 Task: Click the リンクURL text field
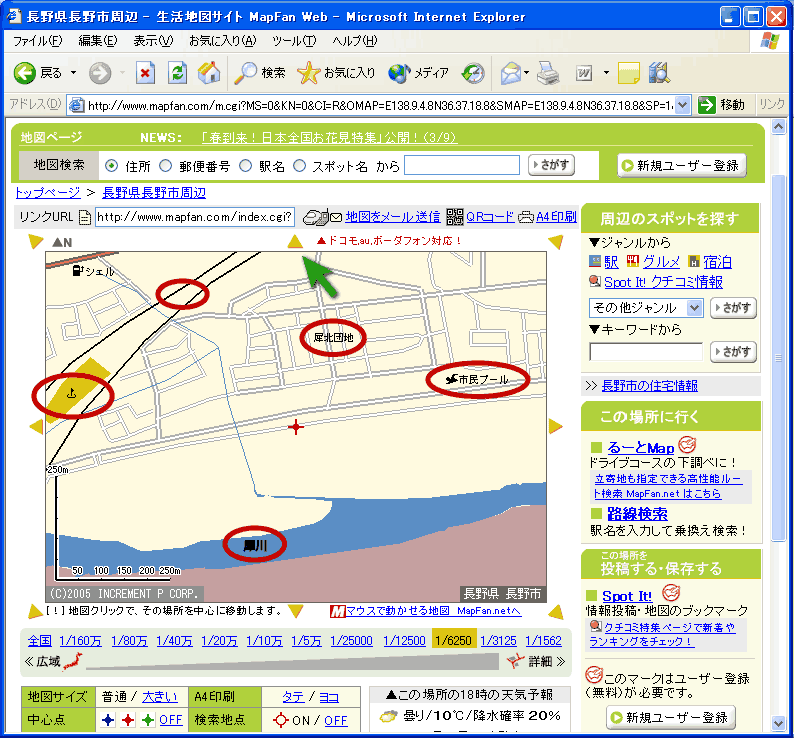pos(195,217)
